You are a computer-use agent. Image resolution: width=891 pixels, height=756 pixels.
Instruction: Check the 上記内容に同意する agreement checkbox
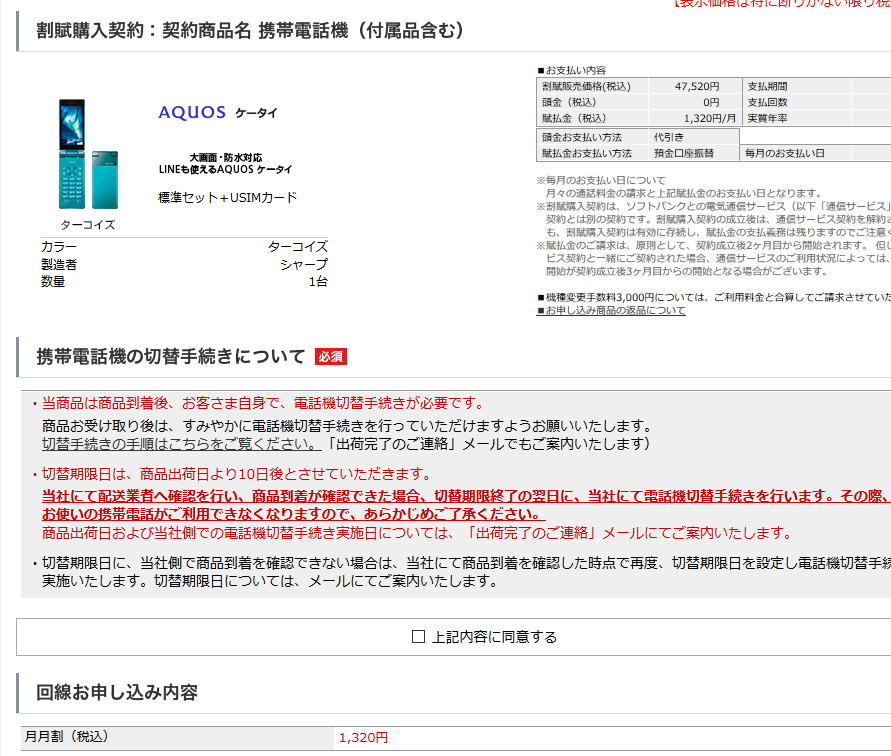pyautogui.click(x=418, y=637)
